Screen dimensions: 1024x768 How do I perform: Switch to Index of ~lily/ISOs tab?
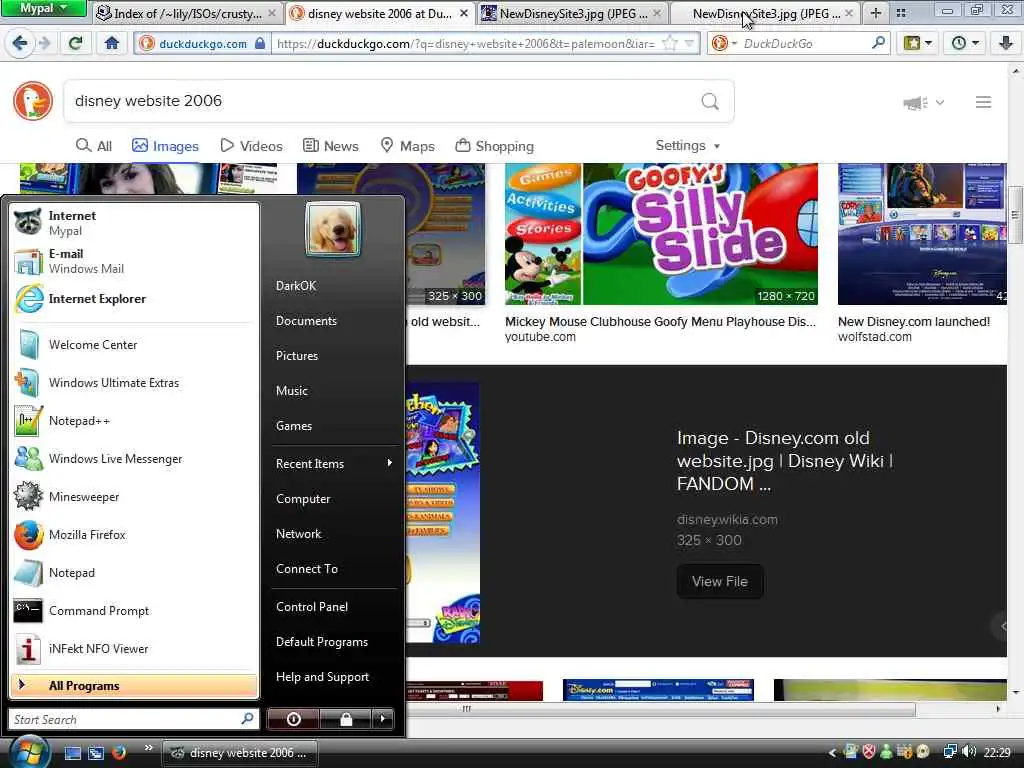(185, 13)
